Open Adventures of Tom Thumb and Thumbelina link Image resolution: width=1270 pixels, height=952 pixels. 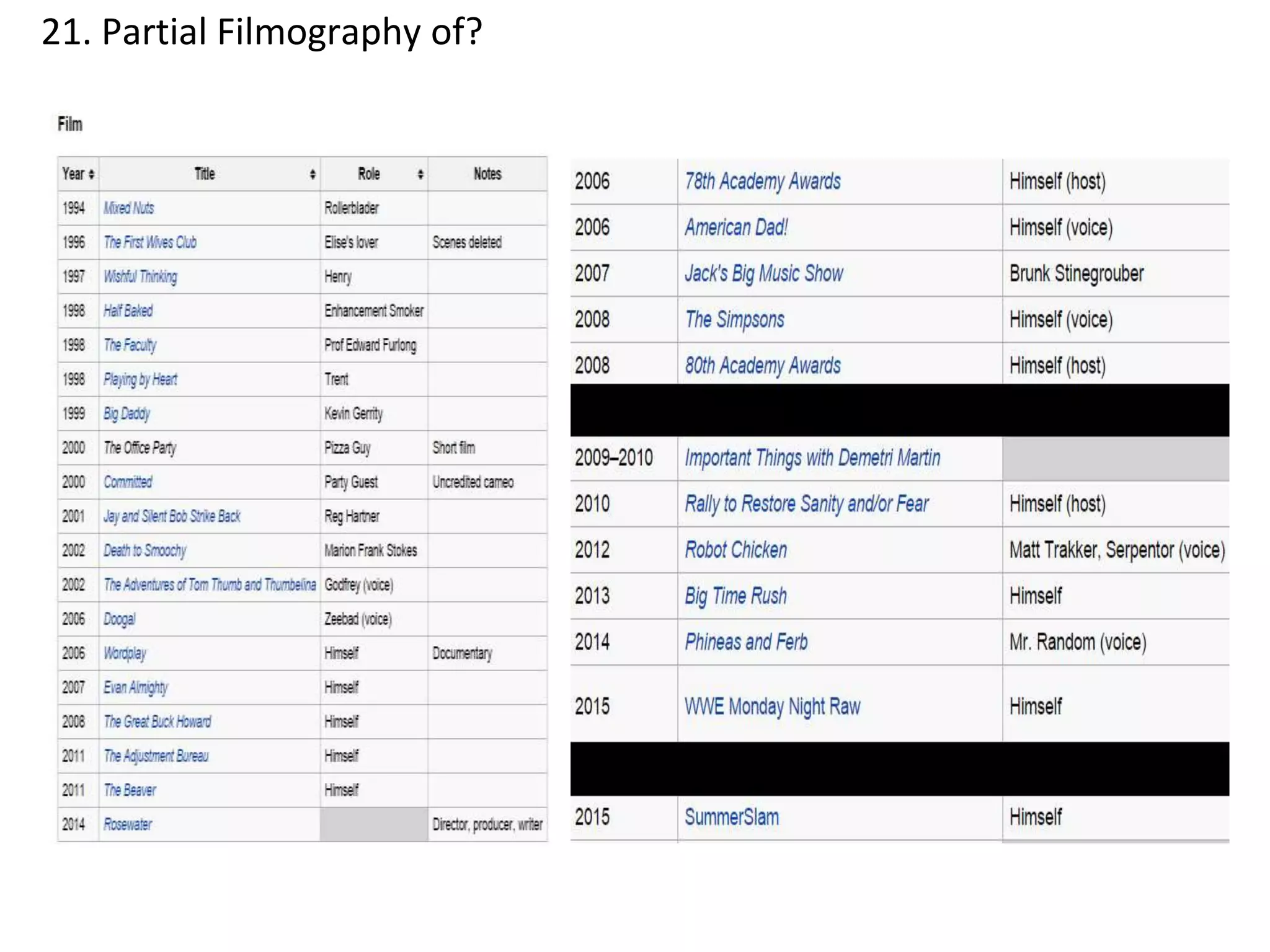(x=210, y=584)
